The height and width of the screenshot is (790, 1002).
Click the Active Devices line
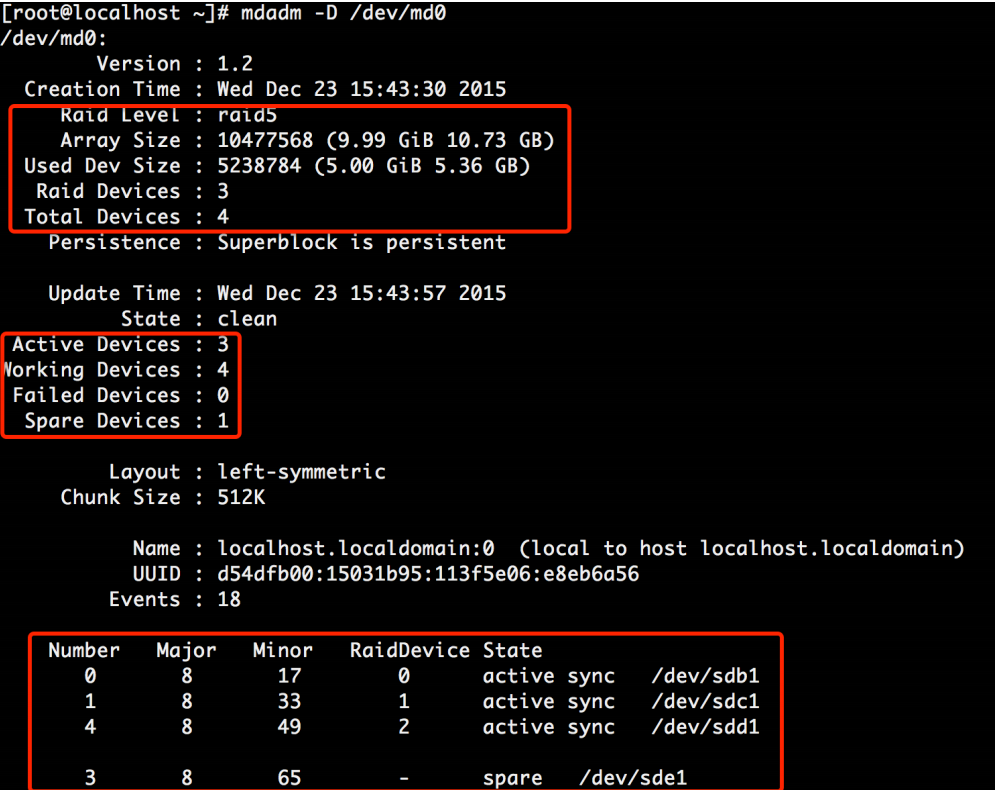120,345
